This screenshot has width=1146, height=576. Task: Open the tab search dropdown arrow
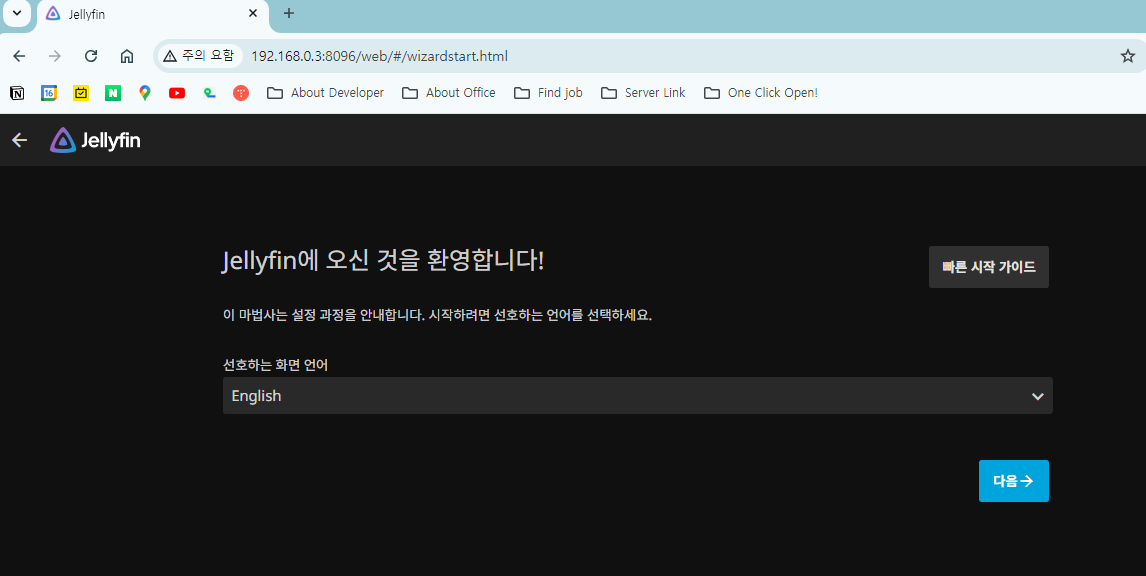coord(17,13)
